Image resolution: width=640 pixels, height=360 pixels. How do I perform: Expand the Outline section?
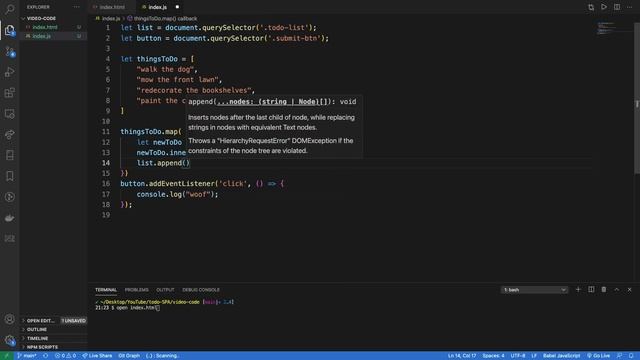(54, 329)
